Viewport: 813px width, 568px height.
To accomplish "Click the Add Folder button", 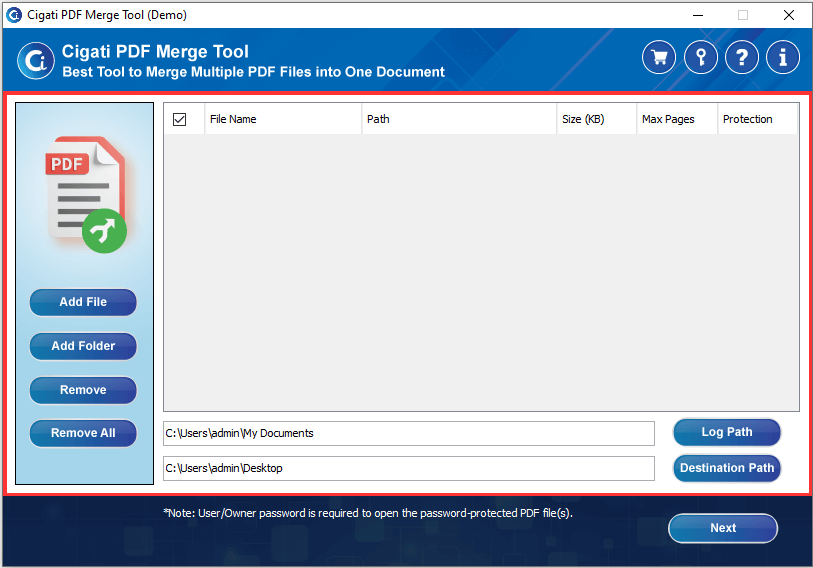I will click(x=83, y=346).
